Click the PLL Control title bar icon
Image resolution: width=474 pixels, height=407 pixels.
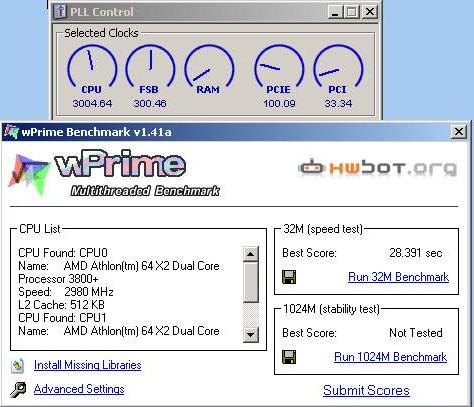60,12
